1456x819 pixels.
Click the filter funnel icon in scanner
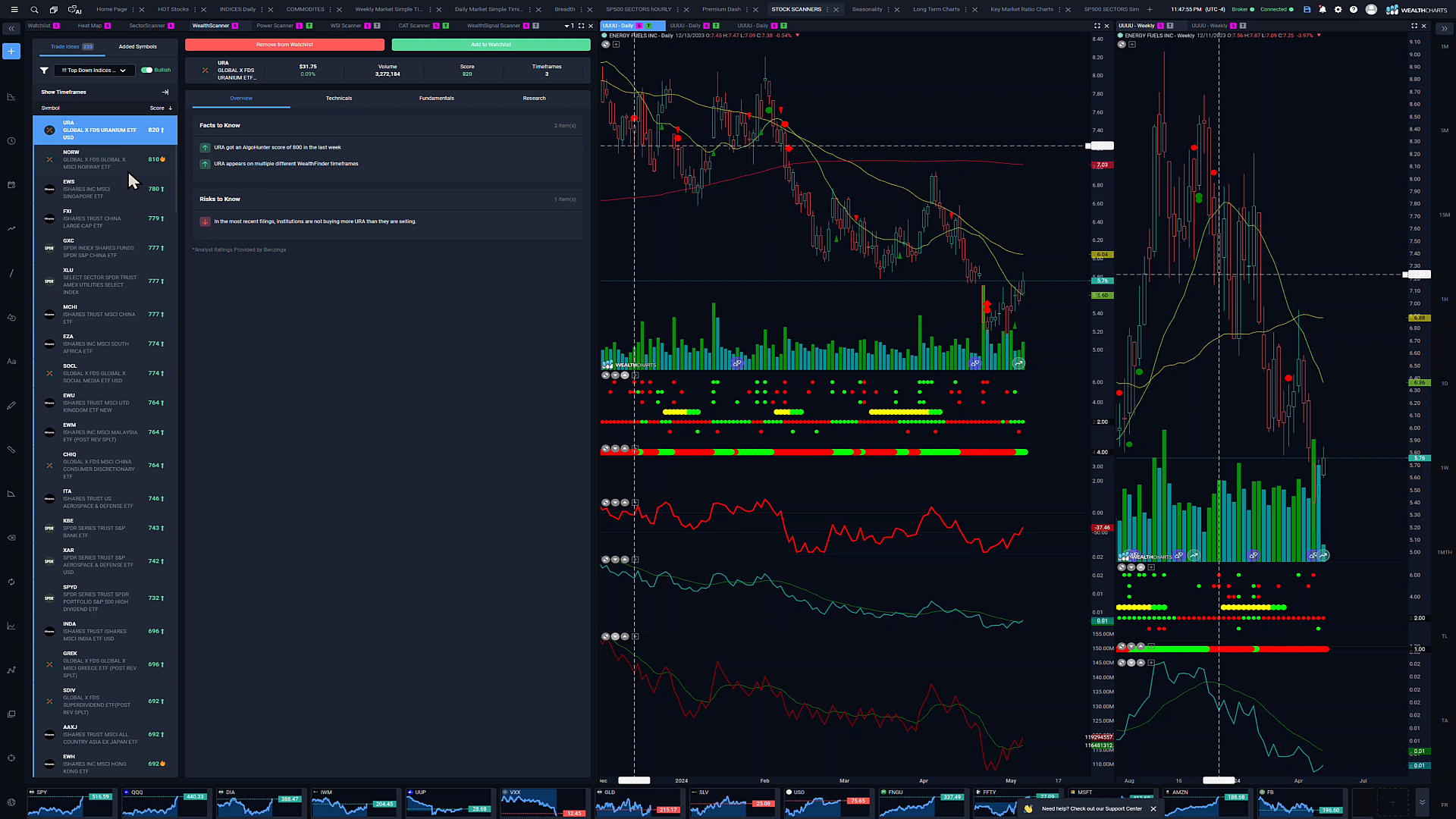point(44,71)
